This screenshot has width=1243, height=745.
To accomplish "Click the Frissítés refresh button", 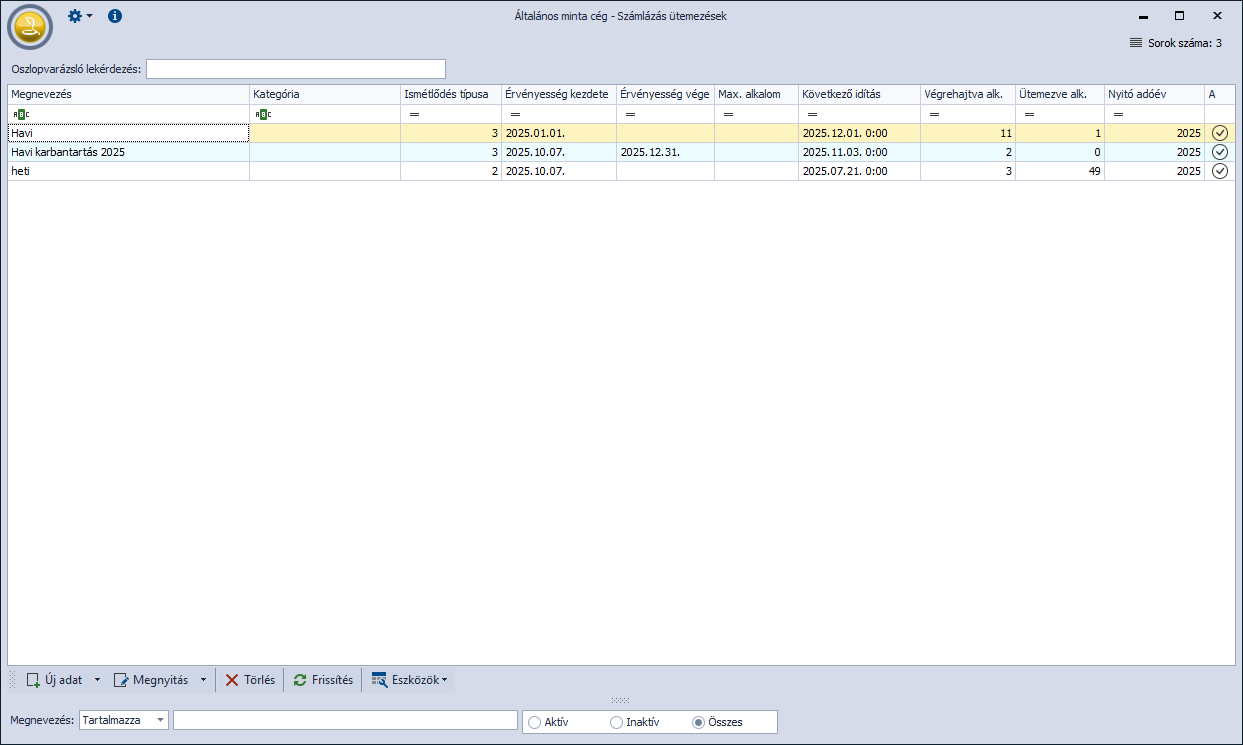I will tap(323, 680).
